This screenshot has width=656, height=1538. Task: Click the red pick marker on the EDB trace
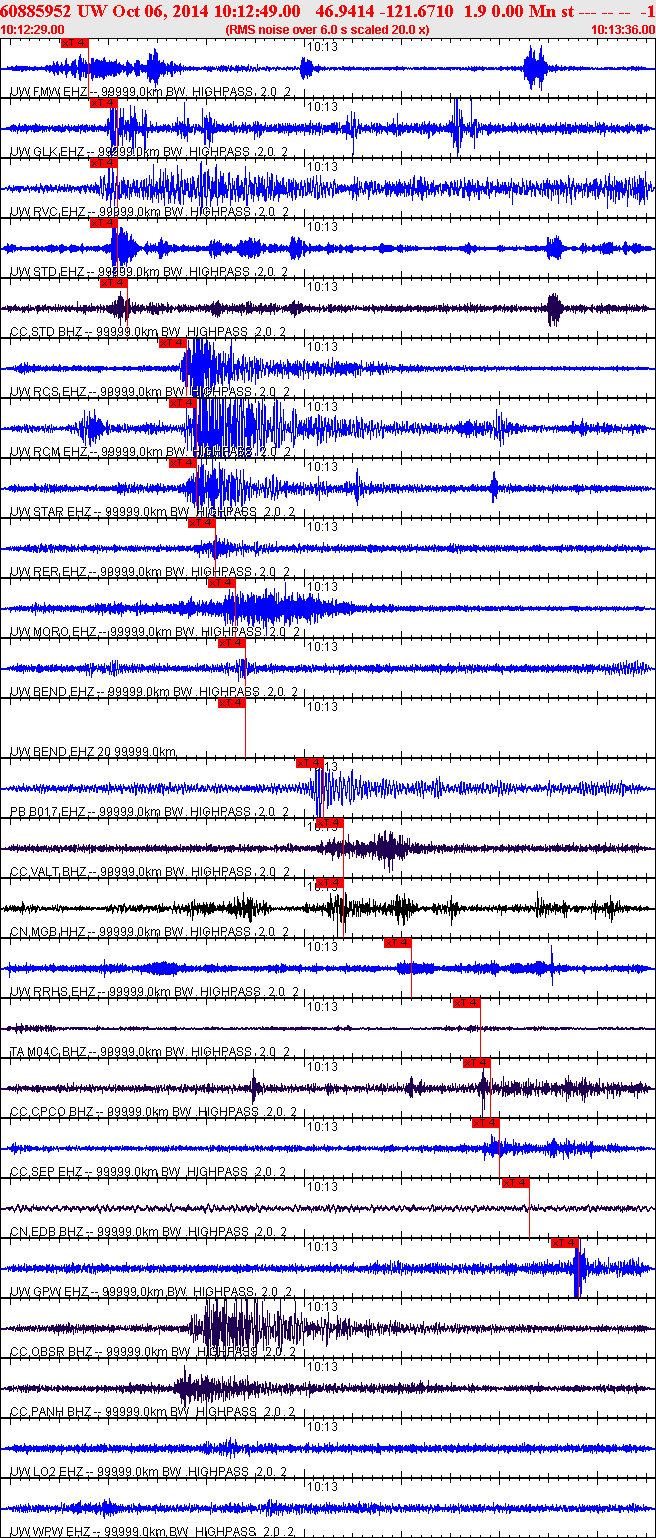click(x=515, y=1183)
